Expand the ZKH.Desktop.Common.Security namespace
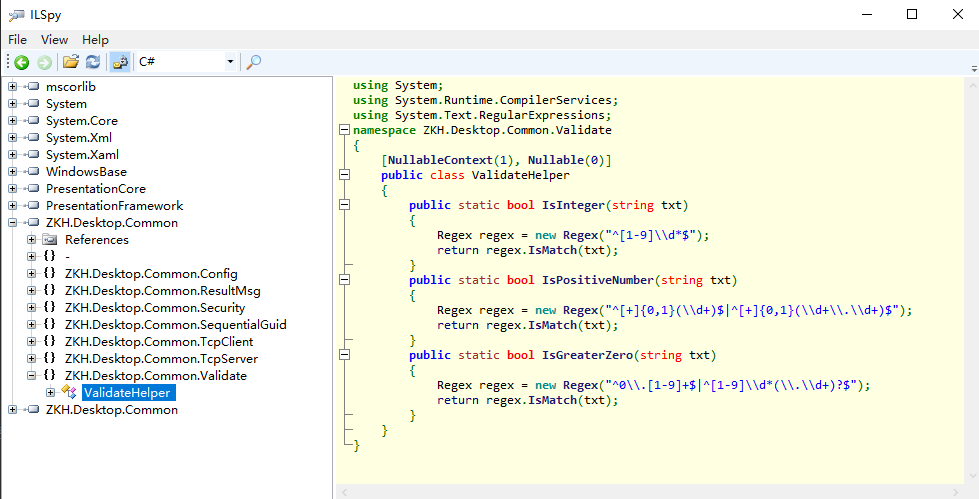Viewport: 979px width, 499px height. 31,307
